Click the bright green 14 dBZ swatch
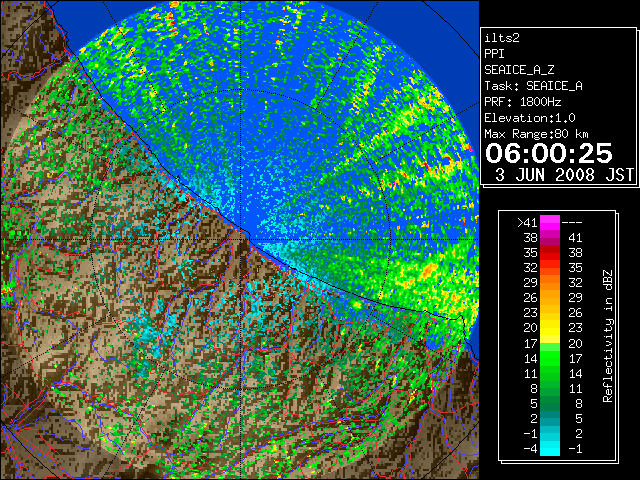This screenshot has height=480, width=640. point(550,358)
